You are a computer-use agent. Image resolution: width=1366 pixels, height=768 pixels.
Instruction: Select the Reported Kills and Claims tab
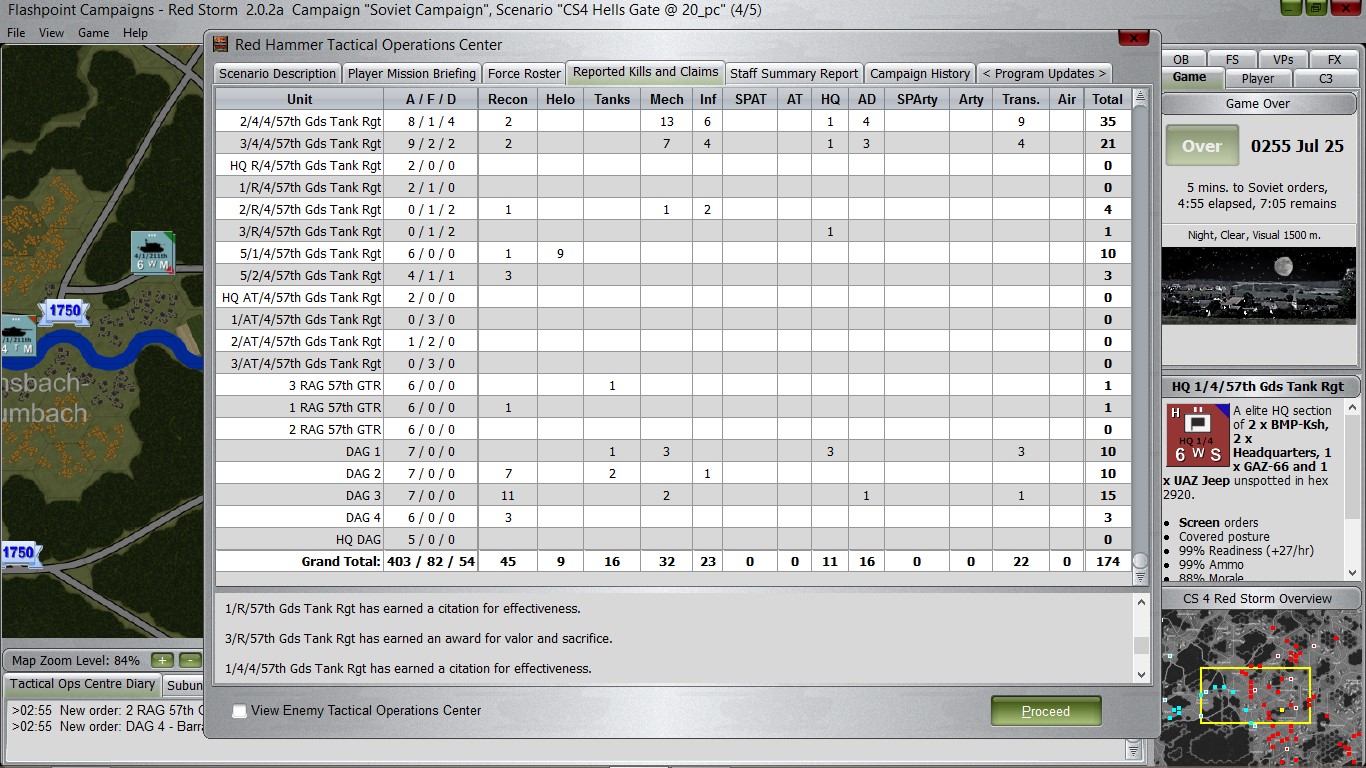pyautogui.click(x=646, y=72)
